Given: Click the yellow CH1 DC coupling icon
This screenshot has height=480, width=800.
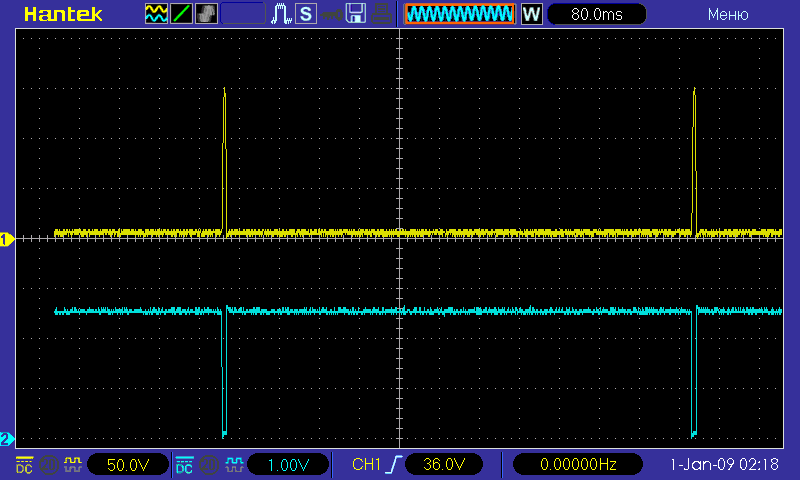Looking at the screenshot, I should pyautogui.click(x=24, y=465).
